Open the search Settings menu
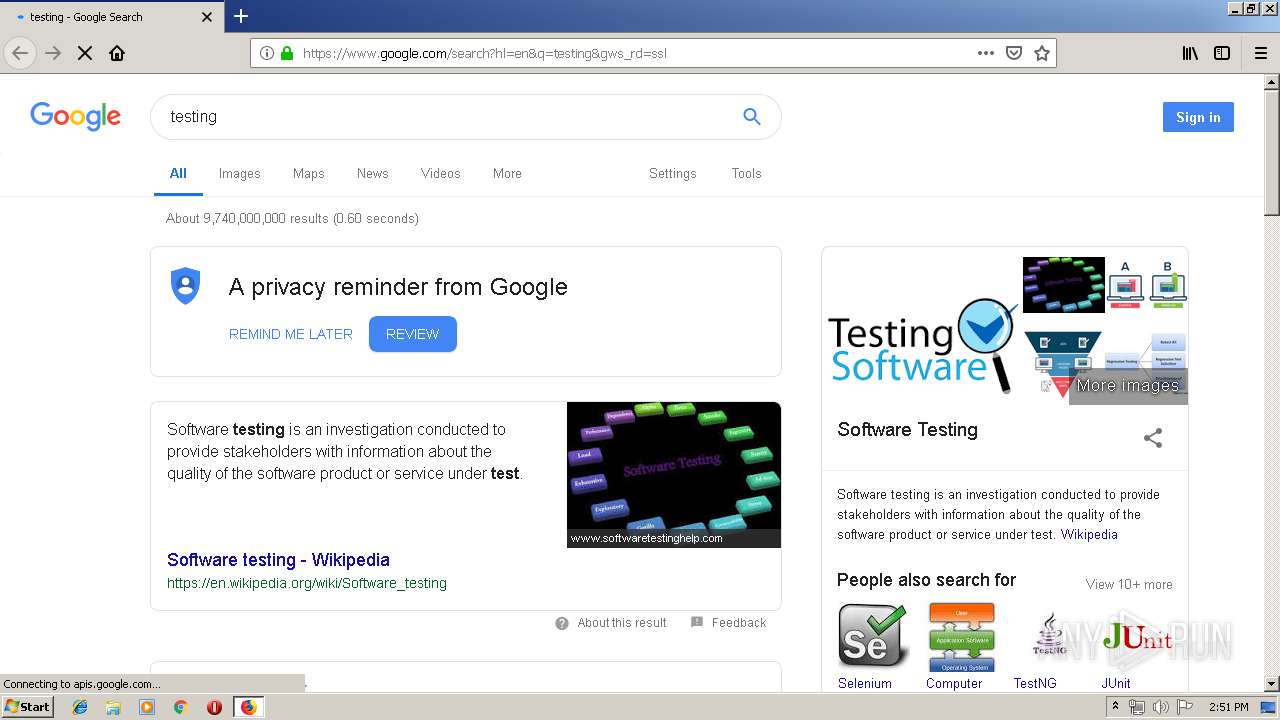1280x720 pixels. (672, 174)
